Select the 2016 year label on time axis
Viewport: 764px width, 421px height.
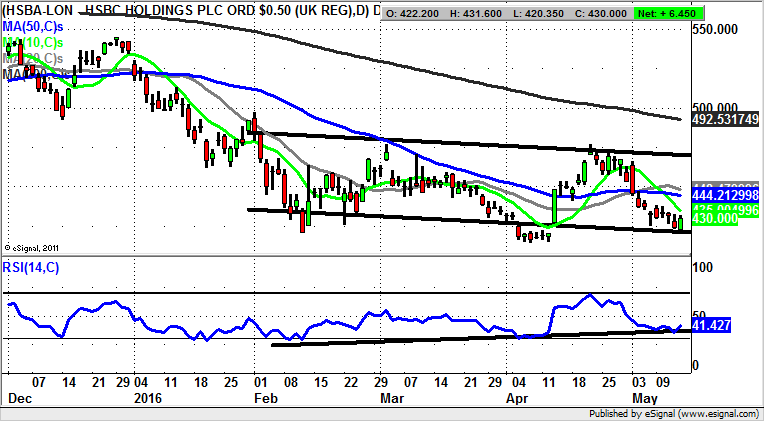pos(146,398)
